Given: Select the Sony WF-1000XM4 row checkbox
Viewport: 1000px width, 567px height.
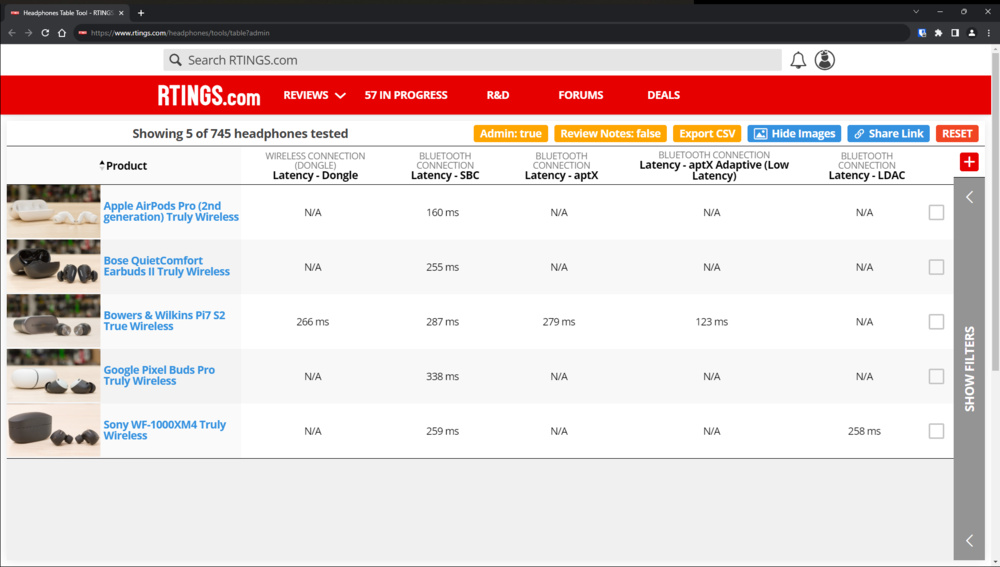Looking at the screenshot, I should pos(936,431).
